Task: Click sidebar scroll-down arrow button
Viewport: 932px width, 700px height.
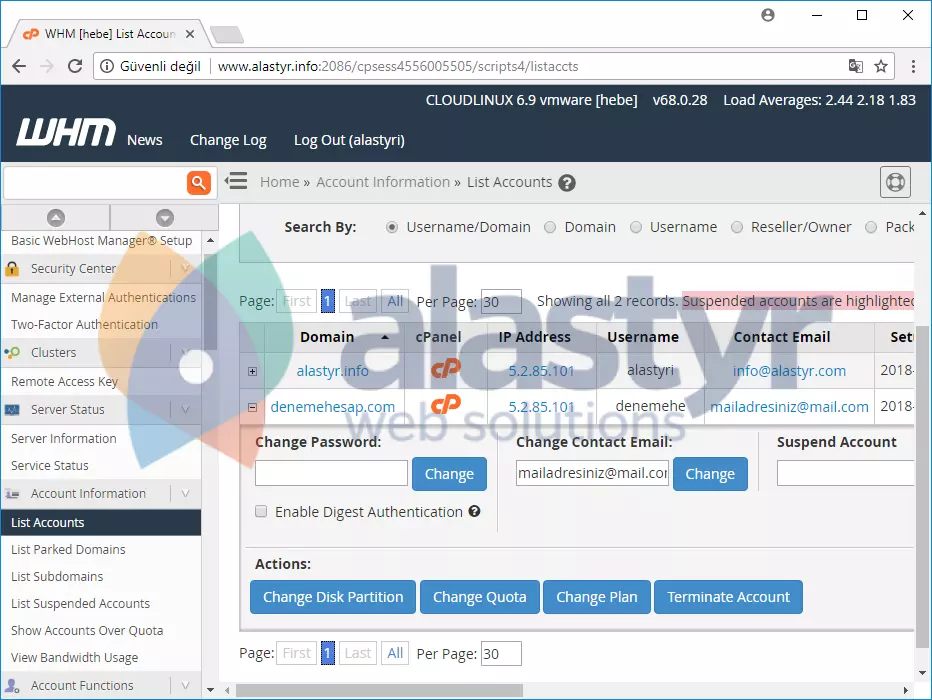Action: [x=165, y=217]
